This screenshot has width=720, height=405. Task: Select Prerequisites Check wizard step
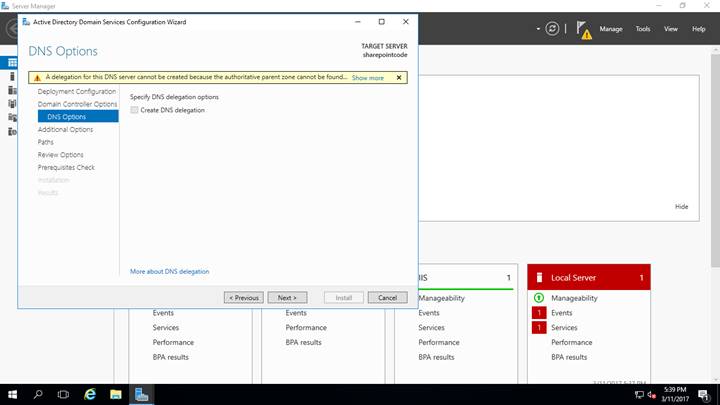tap(66, 168)
